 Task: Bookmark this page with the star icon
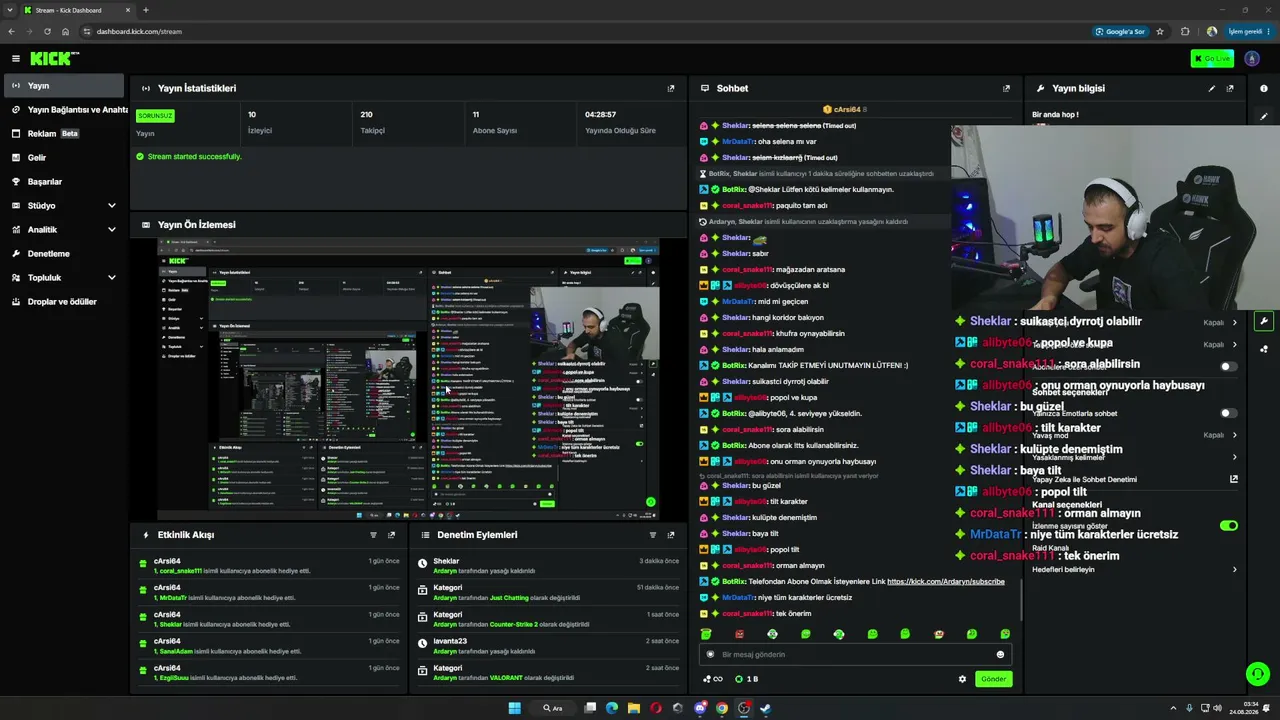[1160, 31]
